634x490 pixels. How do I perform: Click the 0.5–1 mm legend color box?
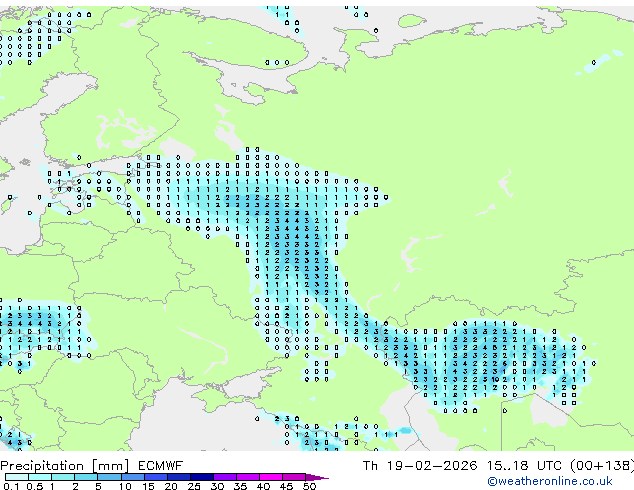pyautogui.click(x=40, y=477)
